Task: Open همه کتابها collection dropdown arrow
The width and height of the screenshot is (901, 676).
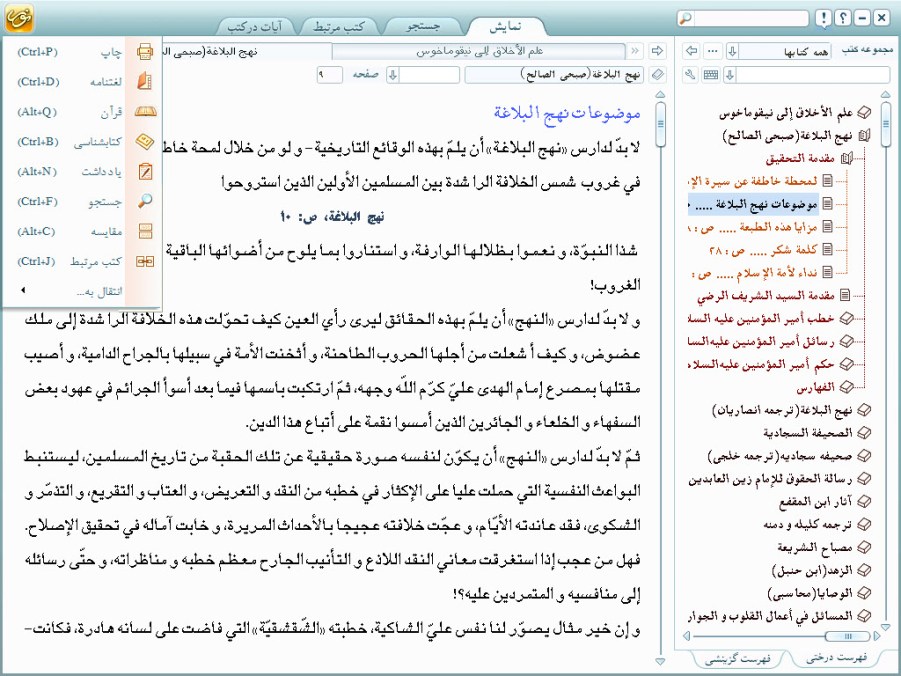Action: pyautogui.click(x=733, y=51)
